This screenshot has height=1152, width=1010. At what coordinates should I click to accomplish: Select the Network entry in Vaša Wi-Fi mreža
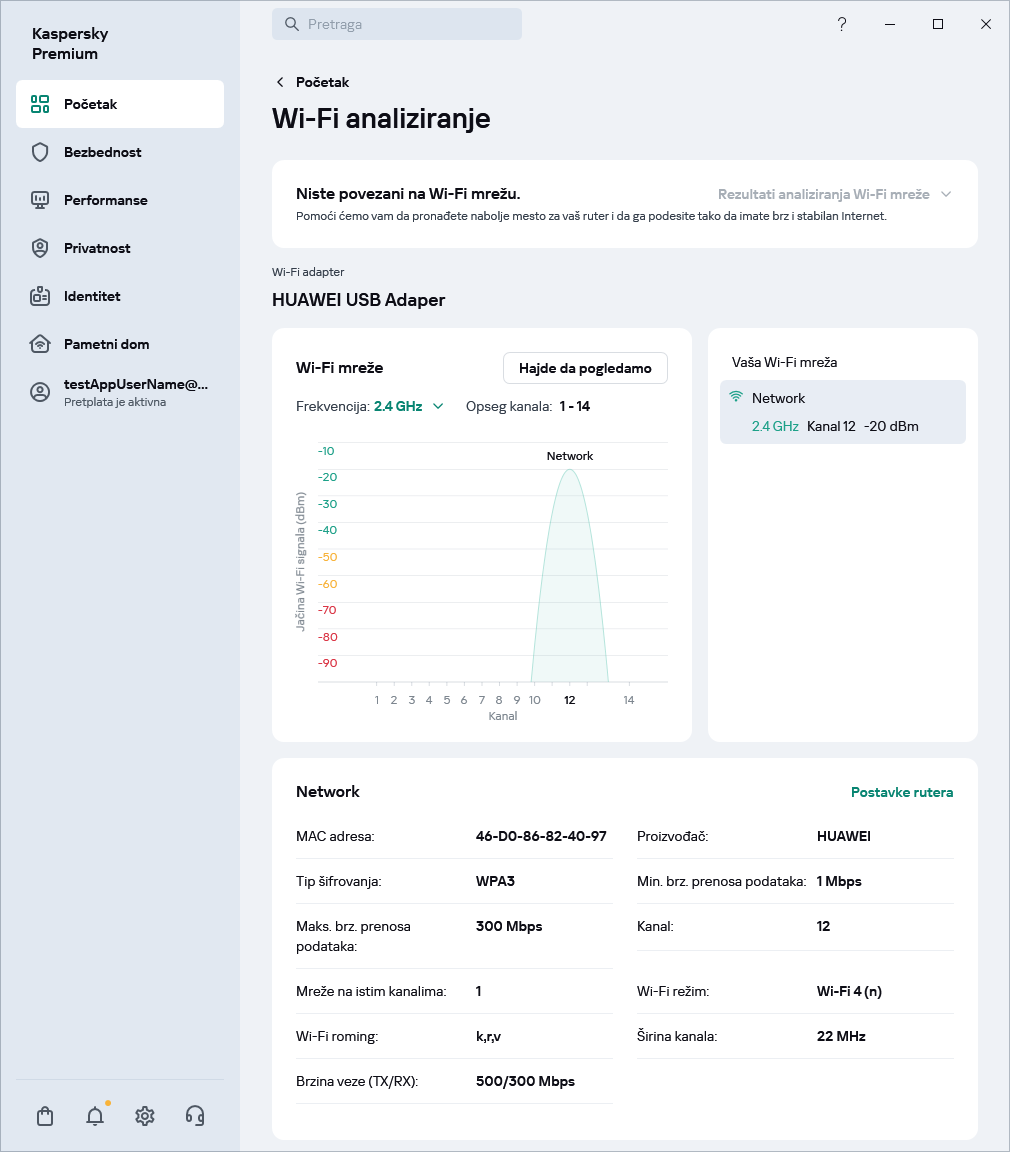click(842, 412)
